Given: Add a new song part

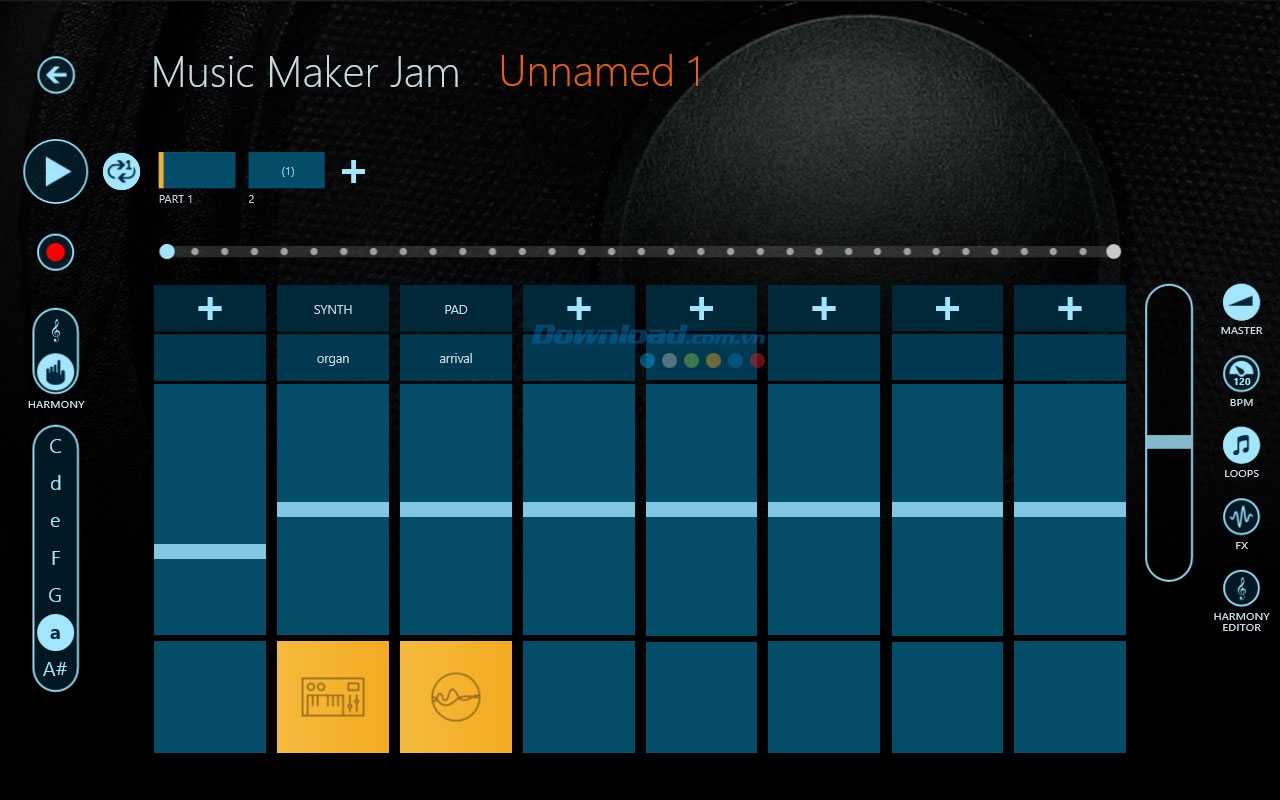Looking at the screenshot, I should (x=353, y=171).
